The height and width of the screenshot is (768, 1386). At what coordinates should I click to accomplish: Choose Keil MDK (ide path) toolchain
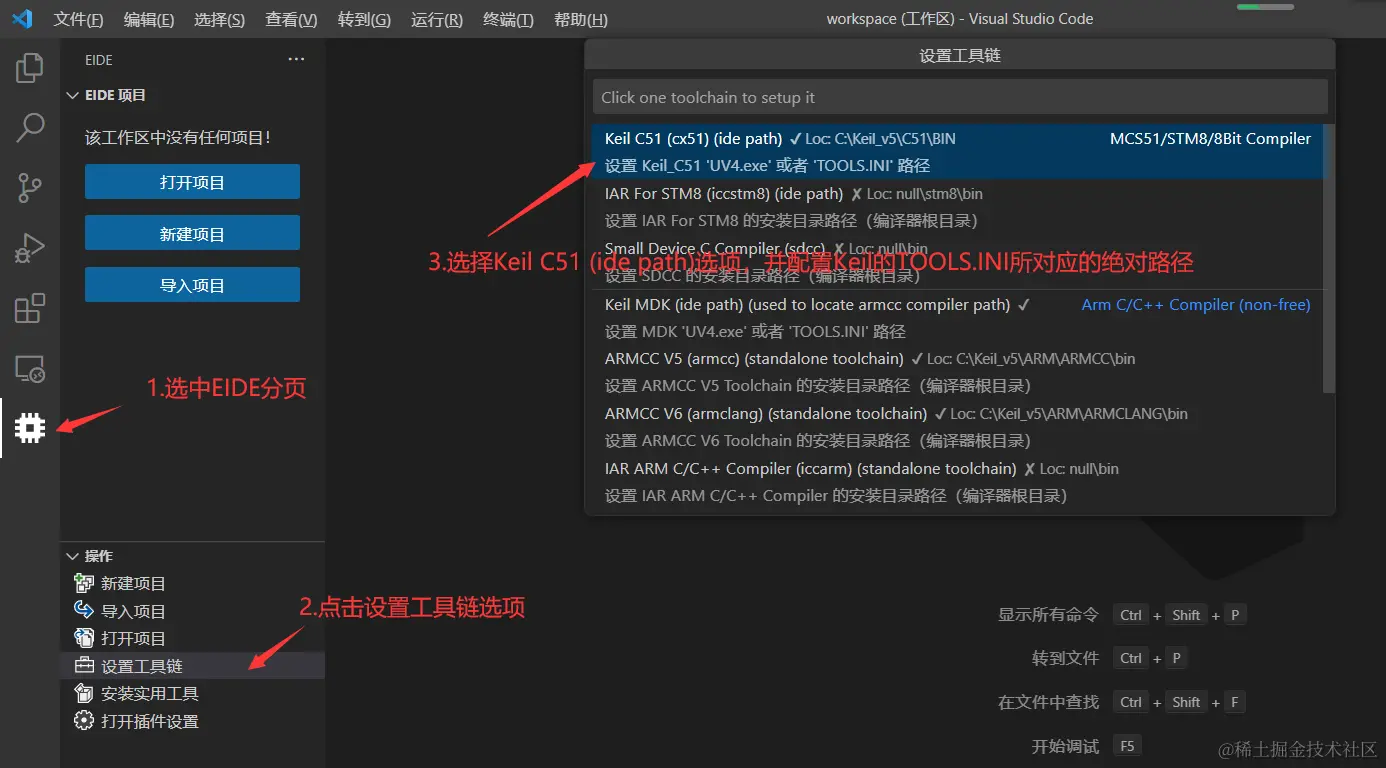pos(957,318)
